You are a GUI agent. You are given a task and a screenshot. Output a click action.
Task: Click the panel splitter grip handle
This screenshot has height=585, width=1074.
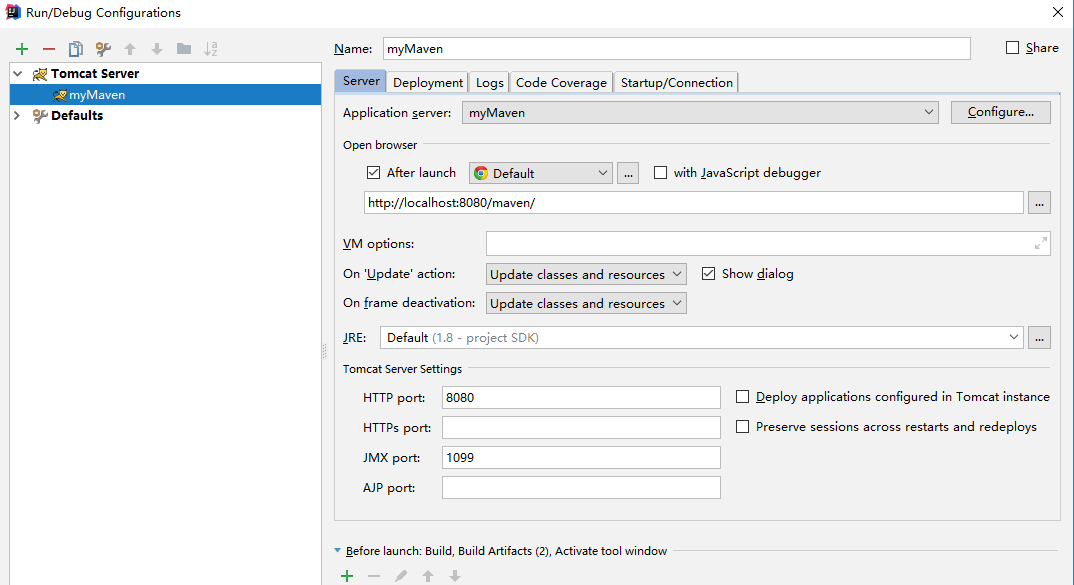pyautogui.click(x=325, y=351)
